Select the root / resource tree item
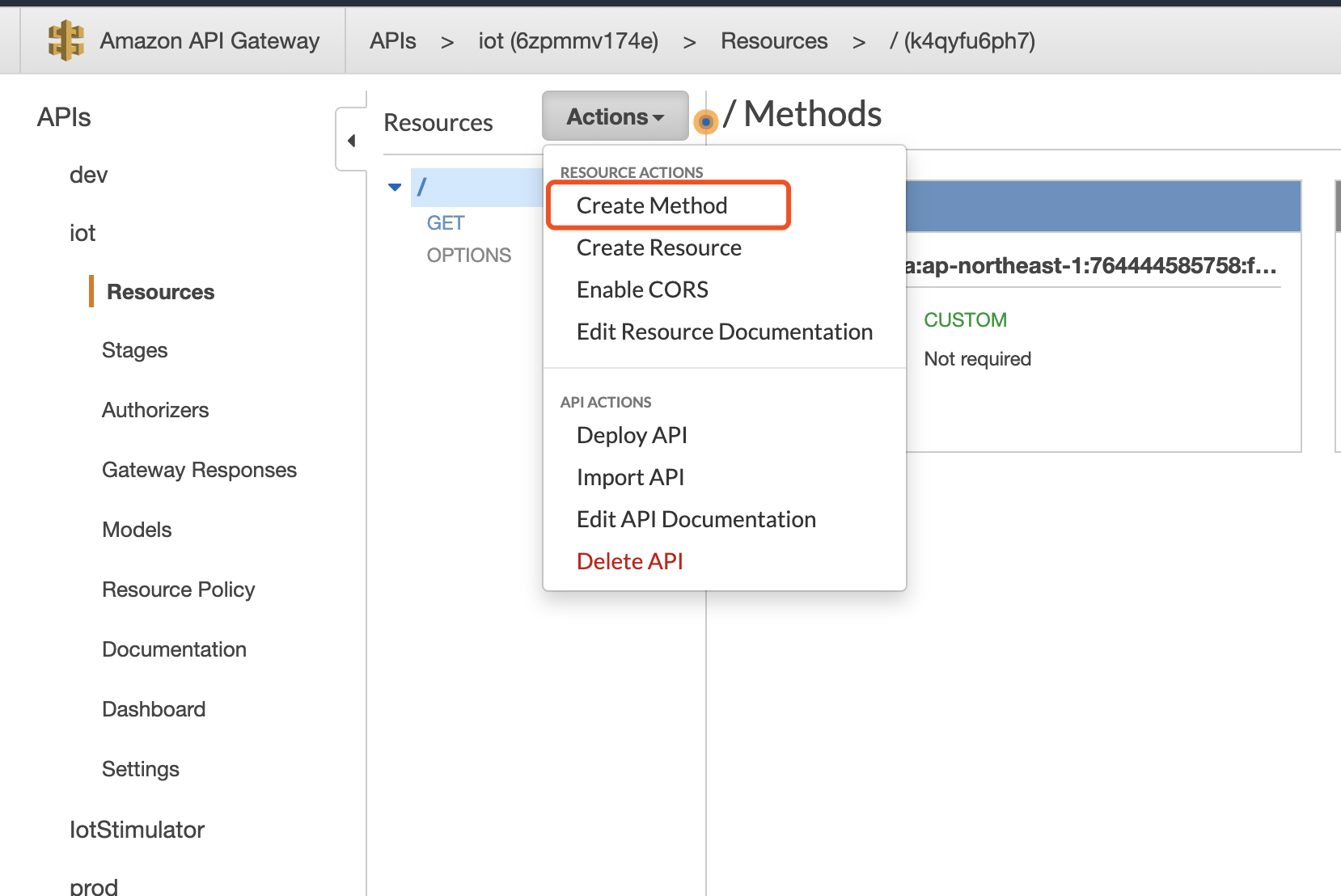The image size is (1341, 896). (477, 187)
